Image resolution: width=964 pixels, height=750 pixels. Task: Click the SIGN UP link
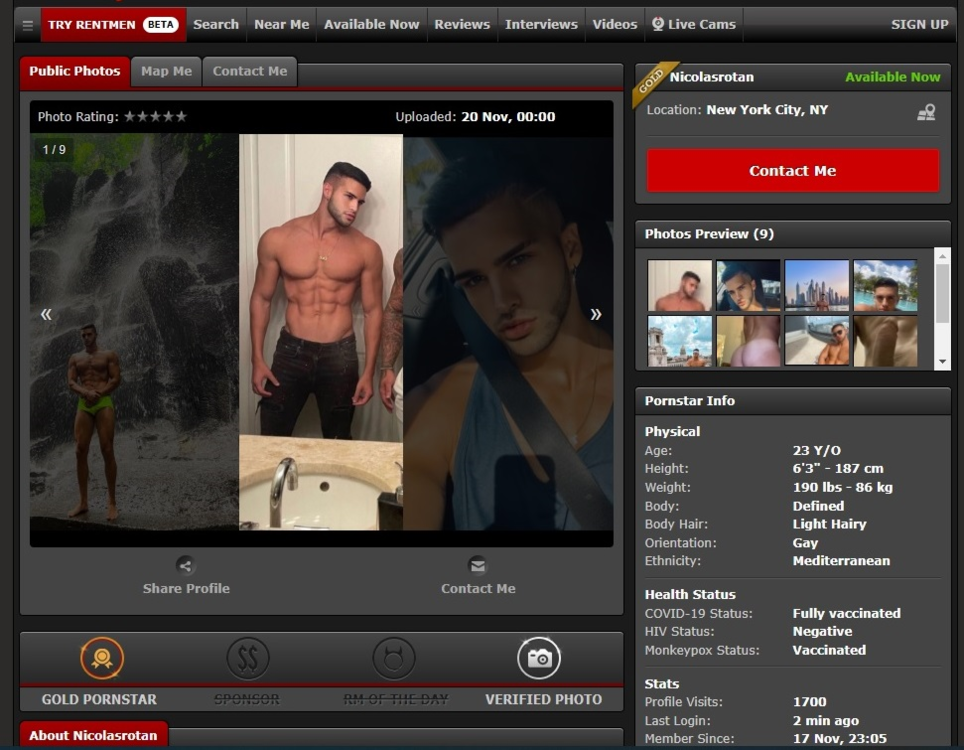point(919,24)
